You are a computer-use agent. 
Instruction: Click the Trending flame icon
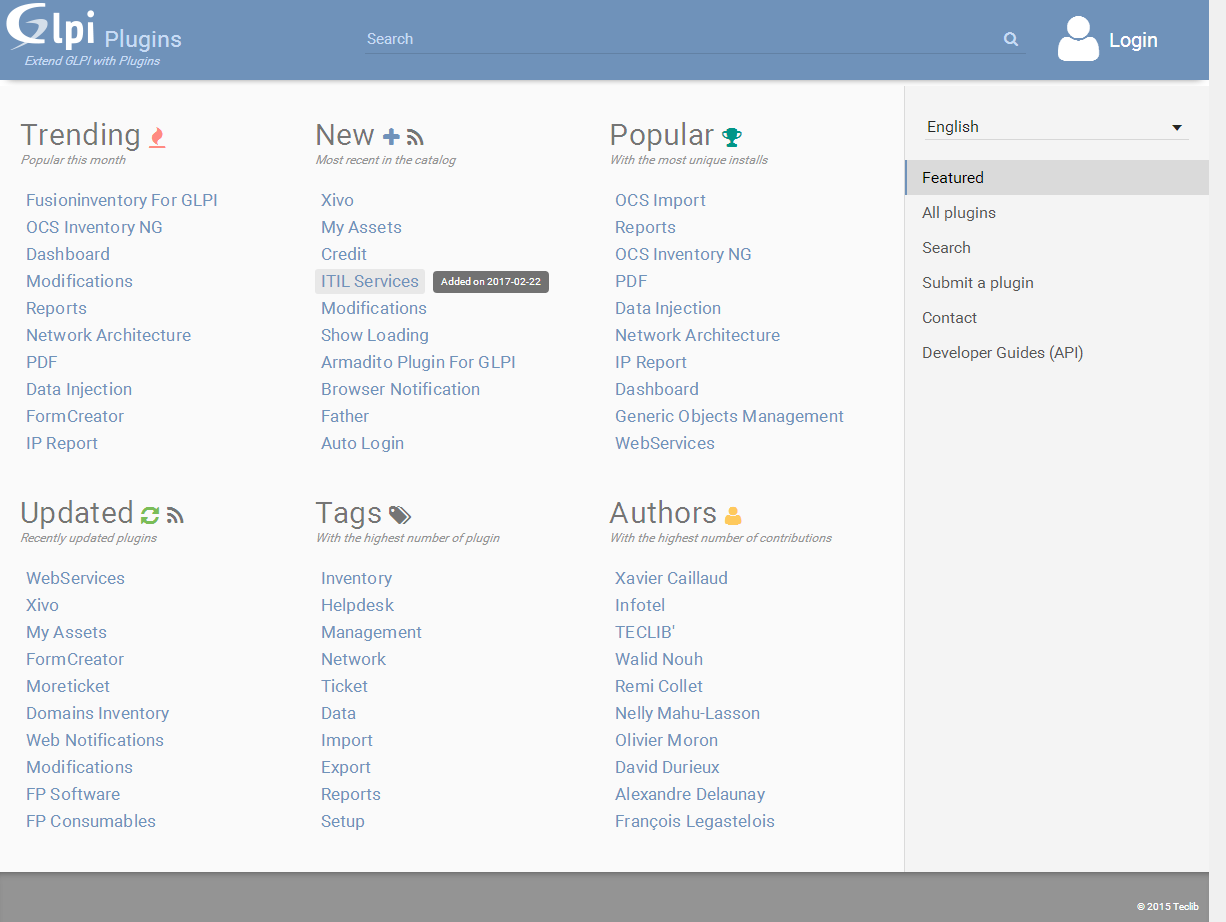(x=157, y=137)
